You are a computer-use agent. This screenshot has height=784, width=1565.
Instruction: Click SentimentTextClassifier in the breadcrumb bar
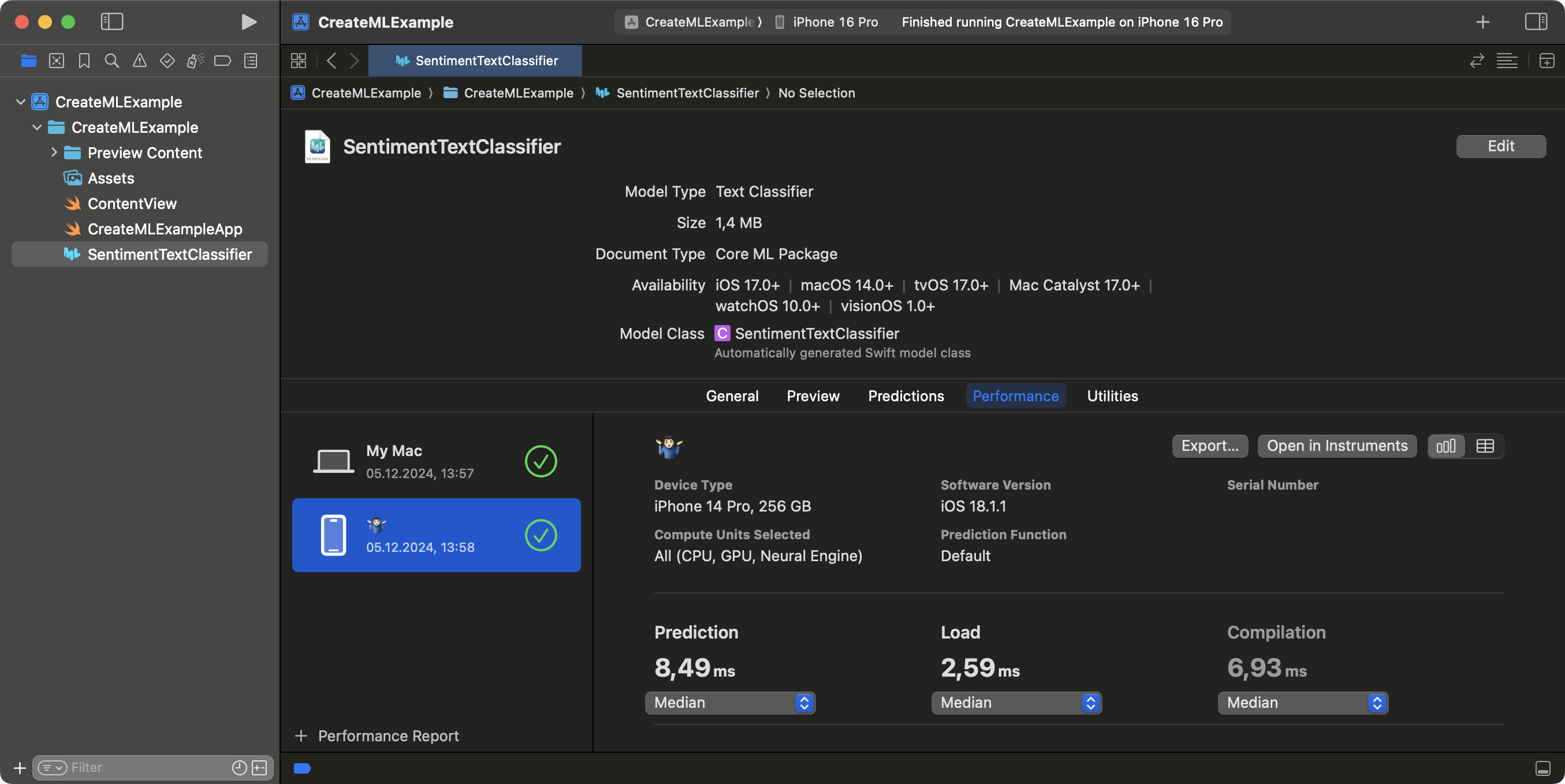[677, 93]
